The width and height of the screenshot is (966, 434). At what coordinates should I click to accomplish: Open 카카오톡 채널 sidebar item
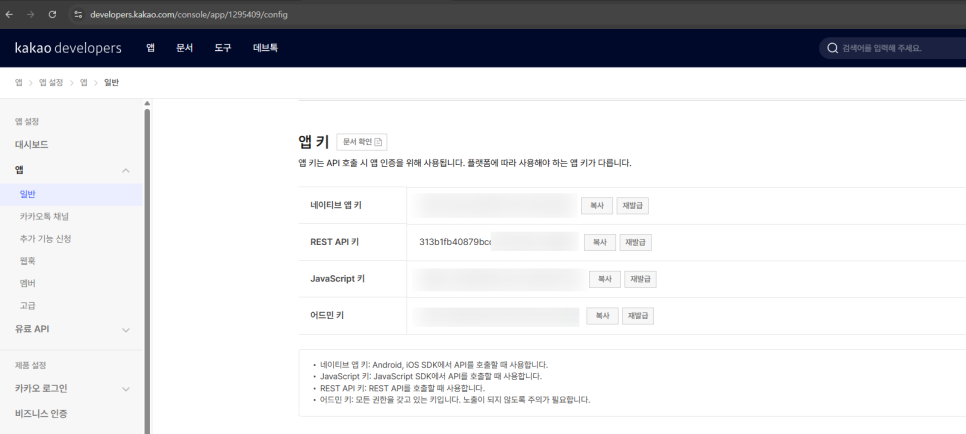(x=44, y=216)
